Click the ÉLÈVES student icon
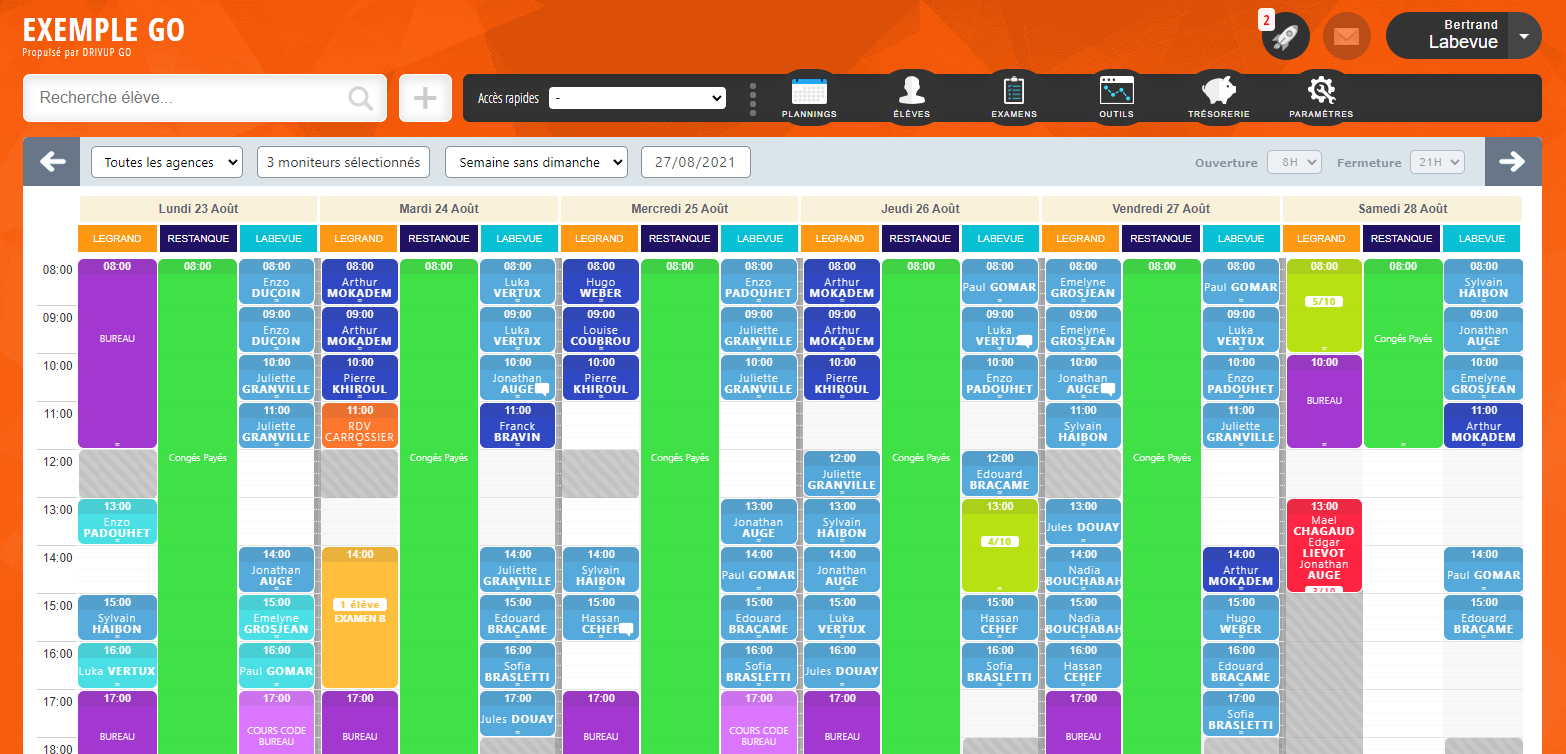The image size is (1566, 754). [x=911, y=96]
